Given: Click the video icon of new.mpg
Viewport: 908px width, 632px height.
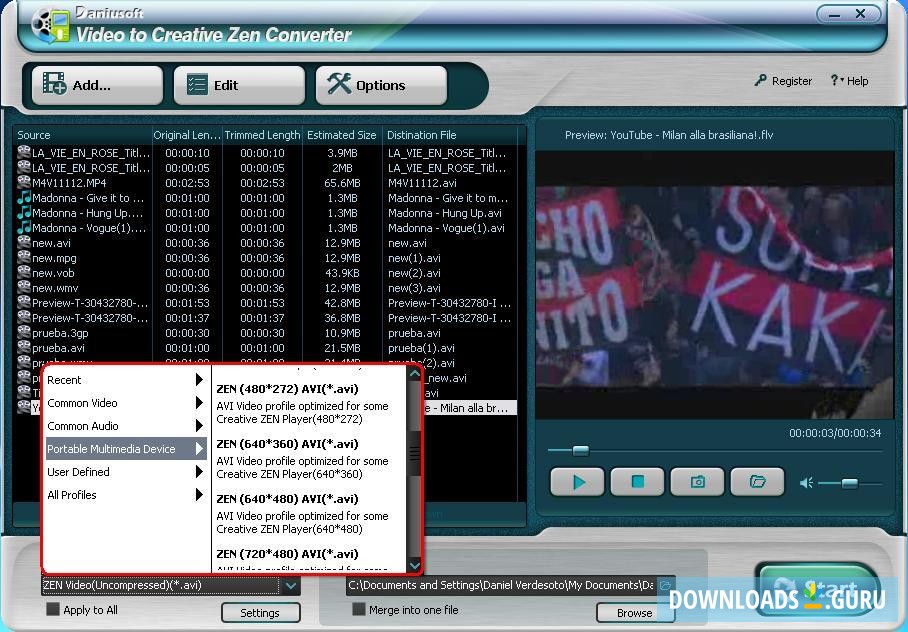Looking at the screenshot, I should tap(24, 258).
